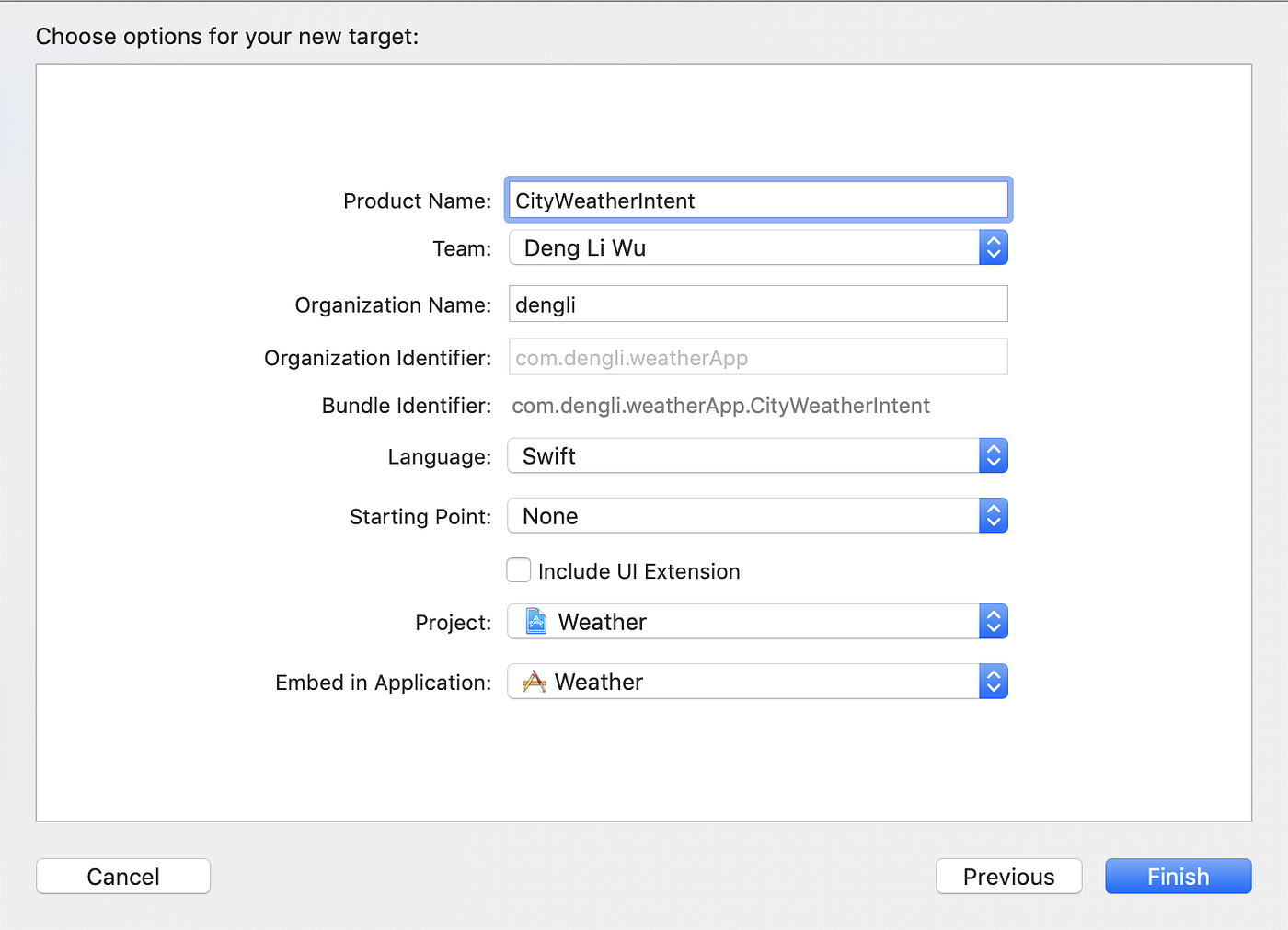The width and height of the screenshot is (1288, 930).
Task: Select the CityWeatherIntent text in Product Name
Action: coord(606,200)
